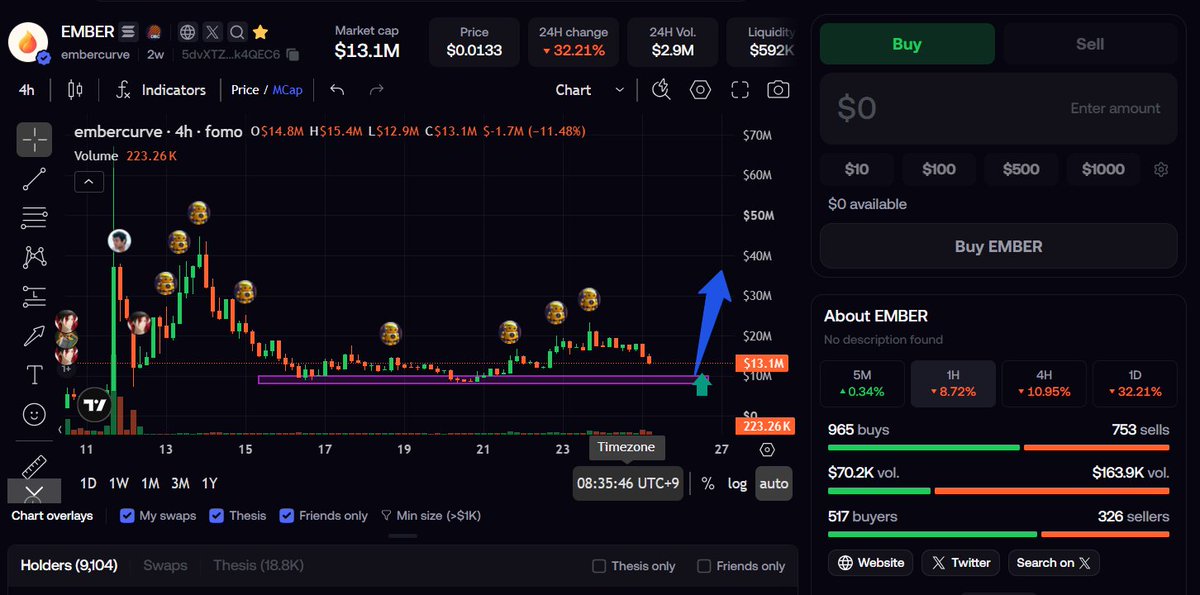
Task: Check Friends only in Holders panel
Action: 704,566
